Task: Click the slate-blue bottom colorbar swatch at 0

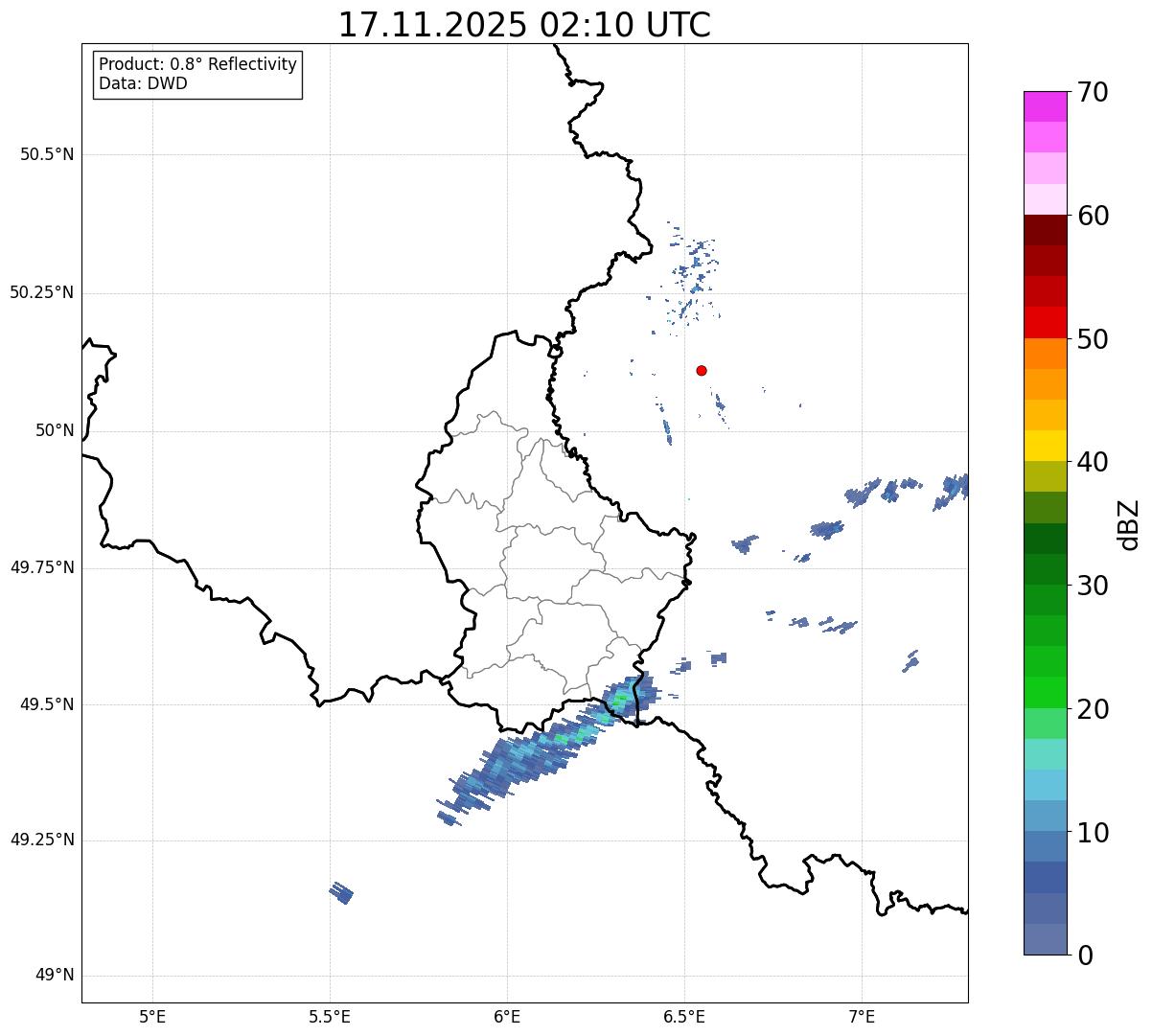Action: 1046,939
